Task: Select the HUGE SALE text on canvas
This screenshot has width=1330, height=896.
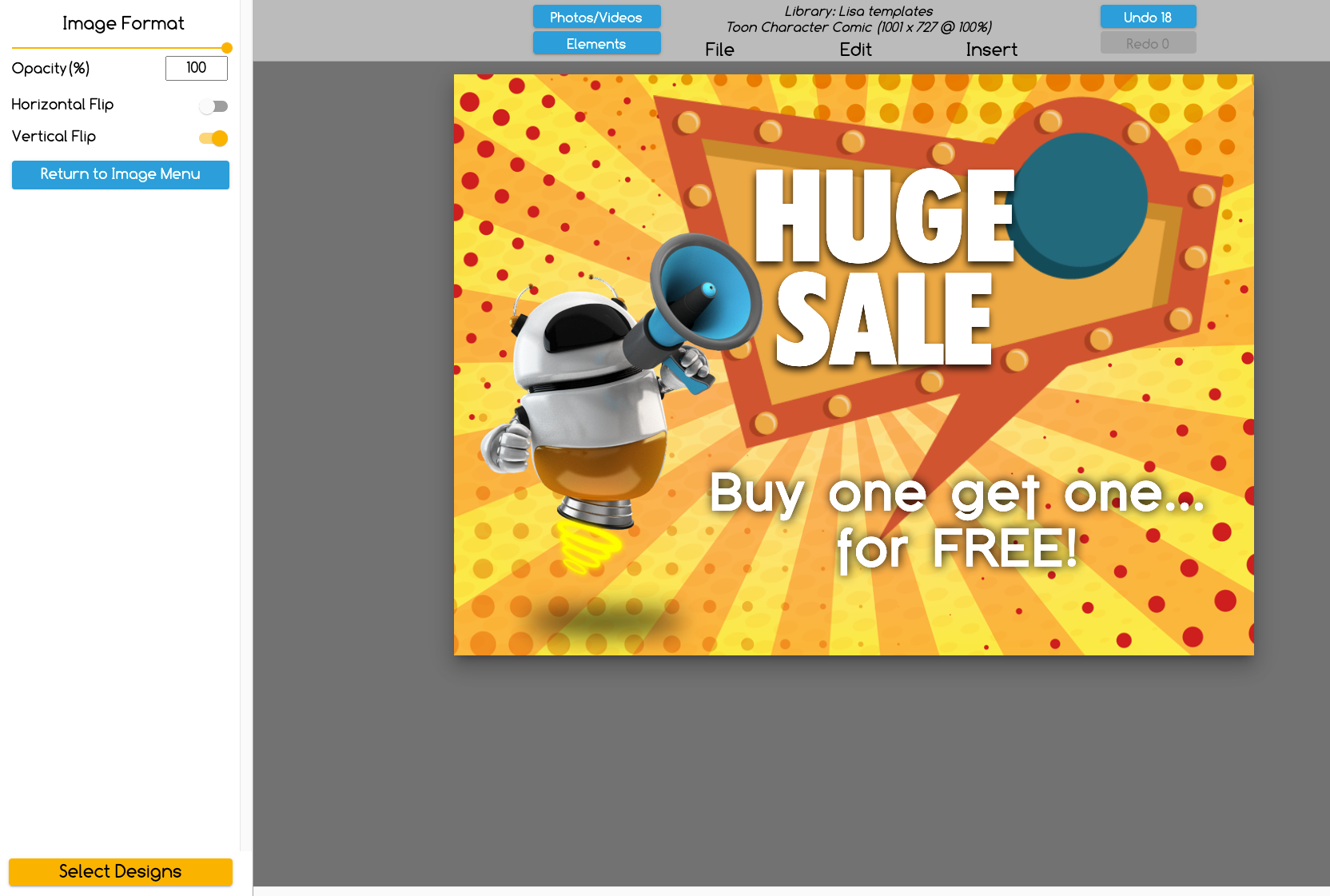Action: (883, 268)
